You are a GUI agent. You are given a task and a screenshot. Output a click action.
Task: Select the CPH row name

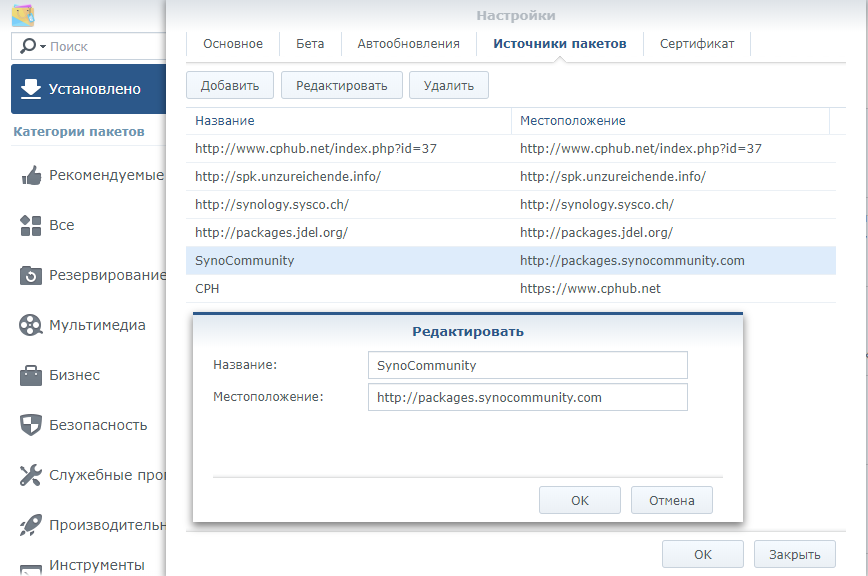[207, 288]
